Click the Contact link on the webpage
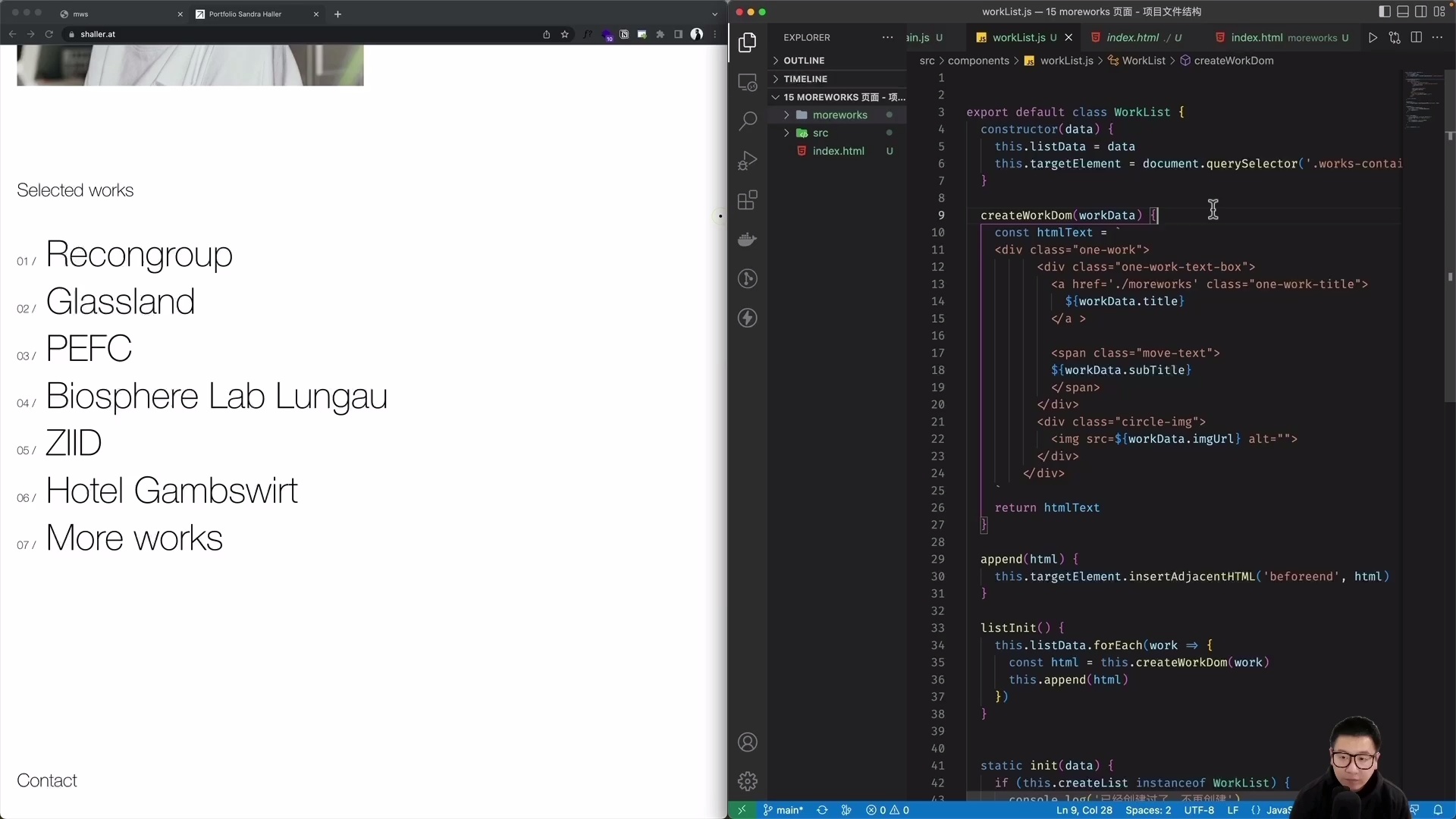1456x819 pixels. (x=48, y=780)
